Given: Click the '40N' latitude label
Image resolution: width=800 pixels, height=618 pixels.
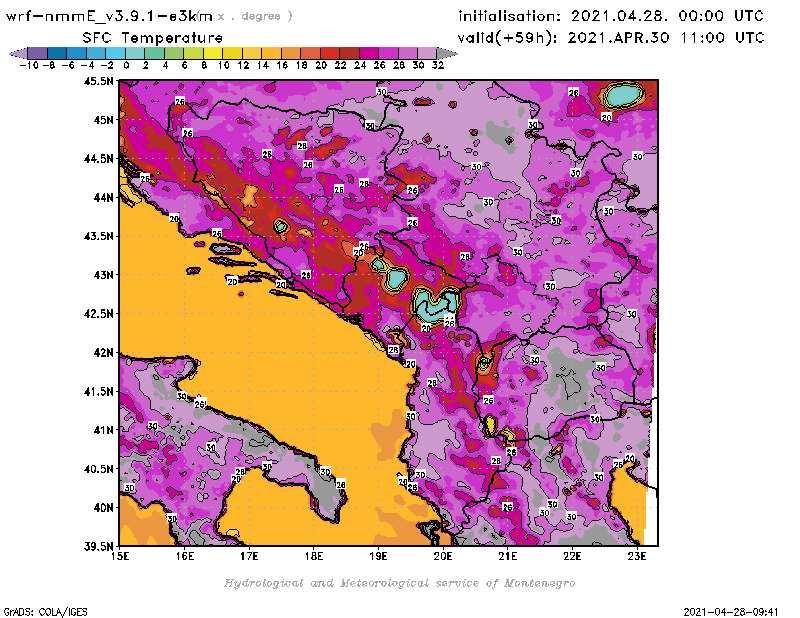Looking at the screenshot, I should pyautogui.click(x=103, y=508).
